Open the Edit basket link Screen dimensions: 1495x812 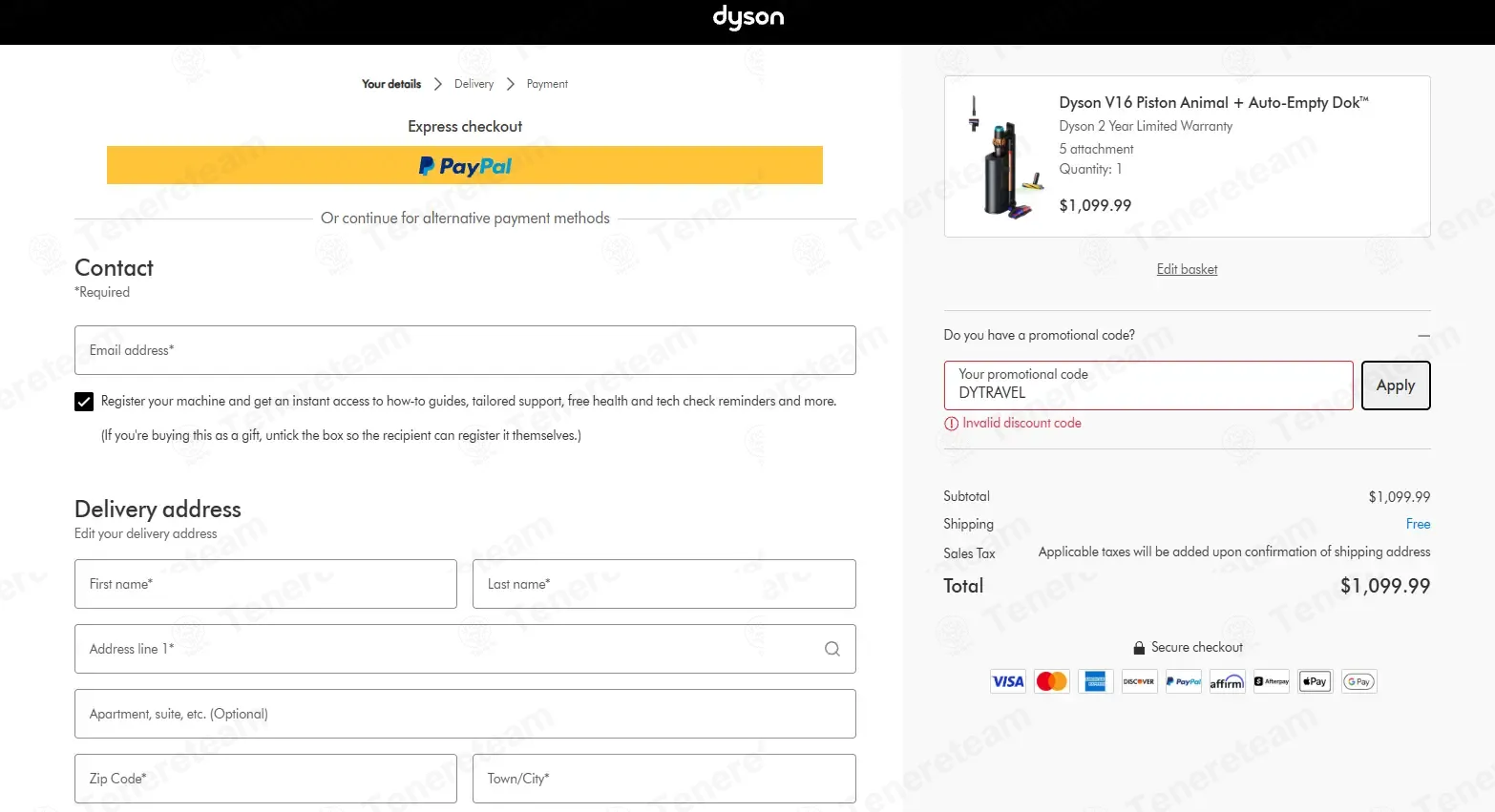click(1187, 269)
